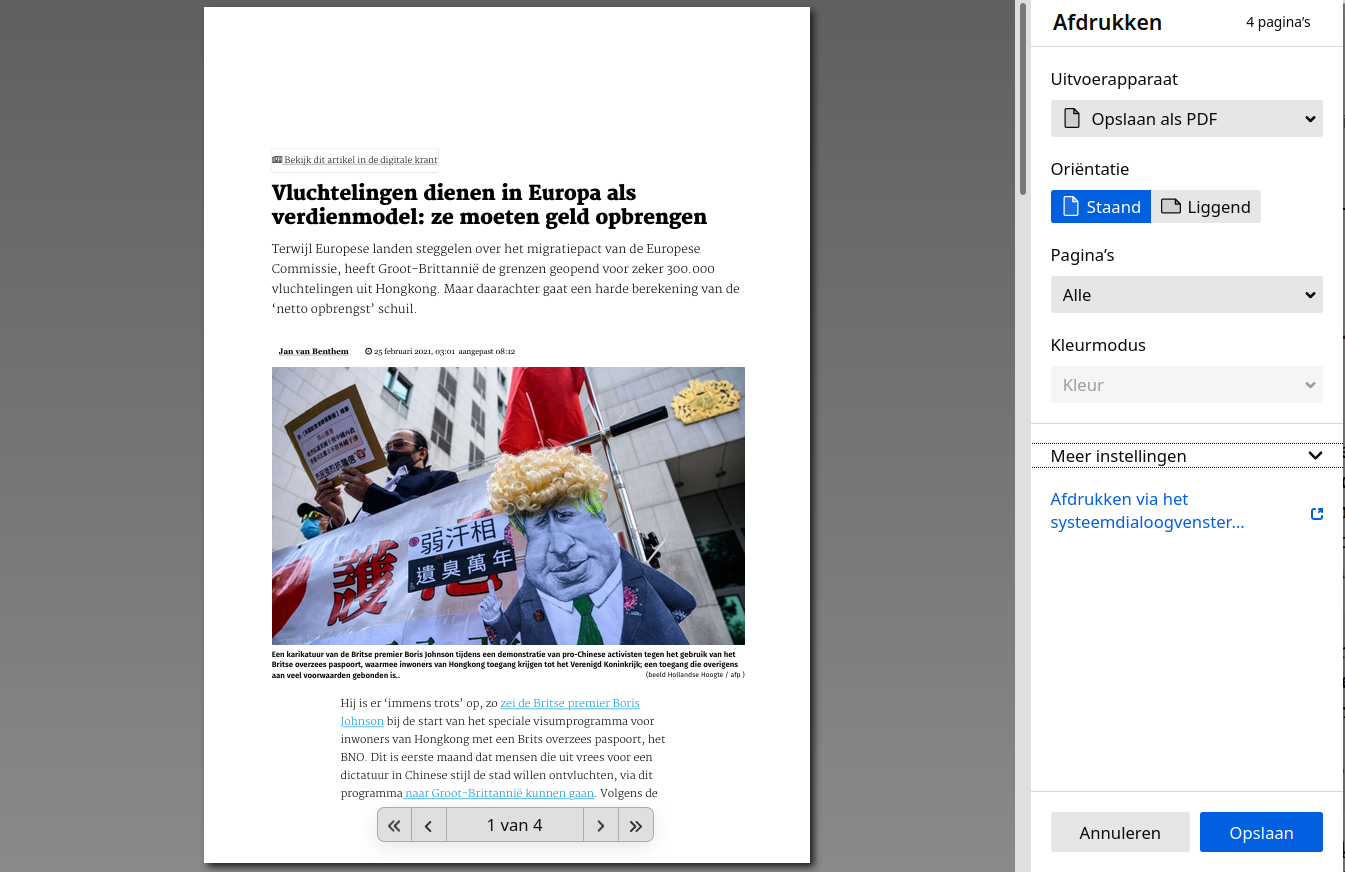Open the Pagina's range dropdown
1345x872 pixels.
pyautogui.click(x=1186, y=295)
